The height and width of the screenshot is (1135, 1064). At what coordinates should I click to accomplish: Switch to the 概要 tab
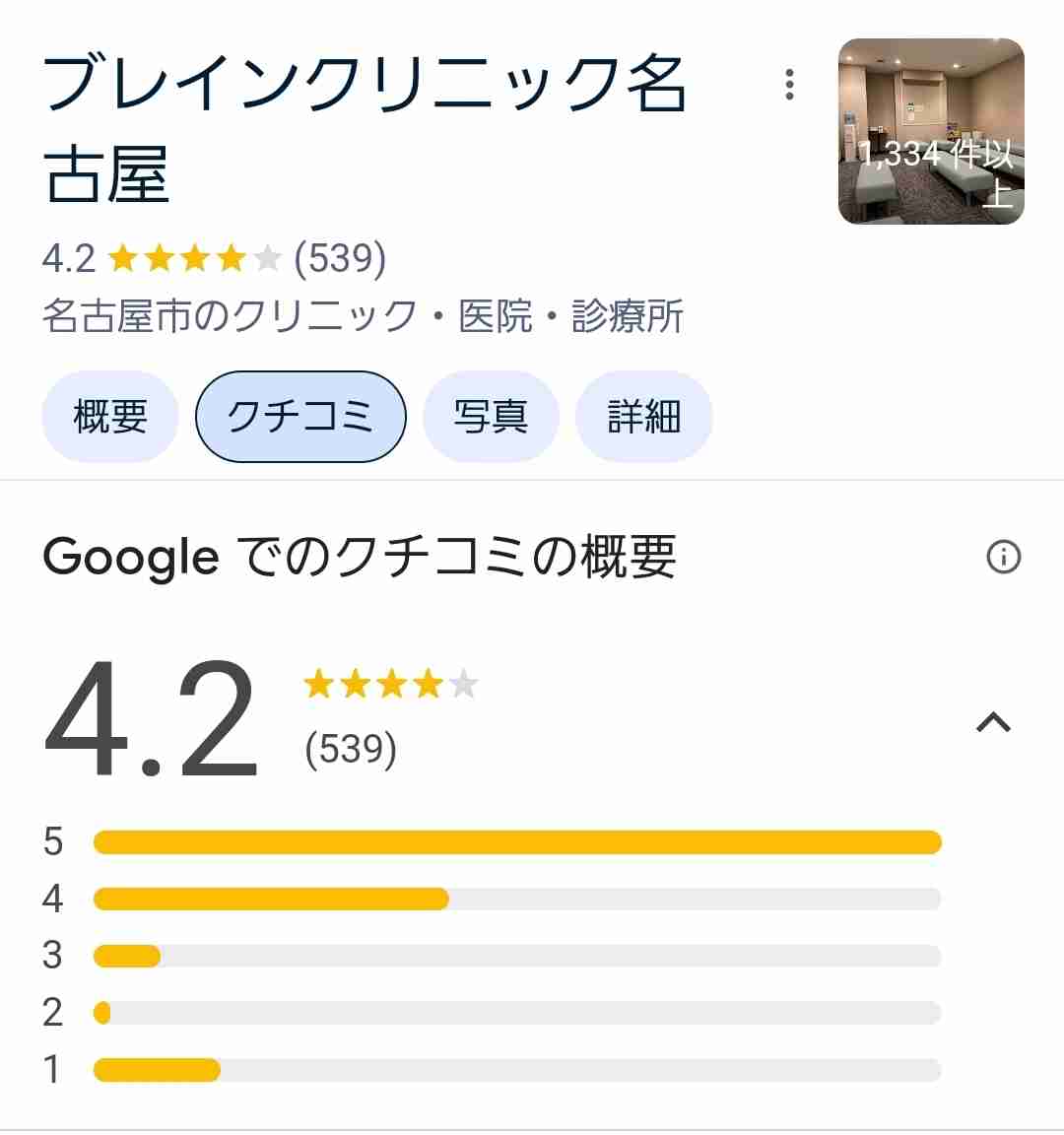click(110, 416)
